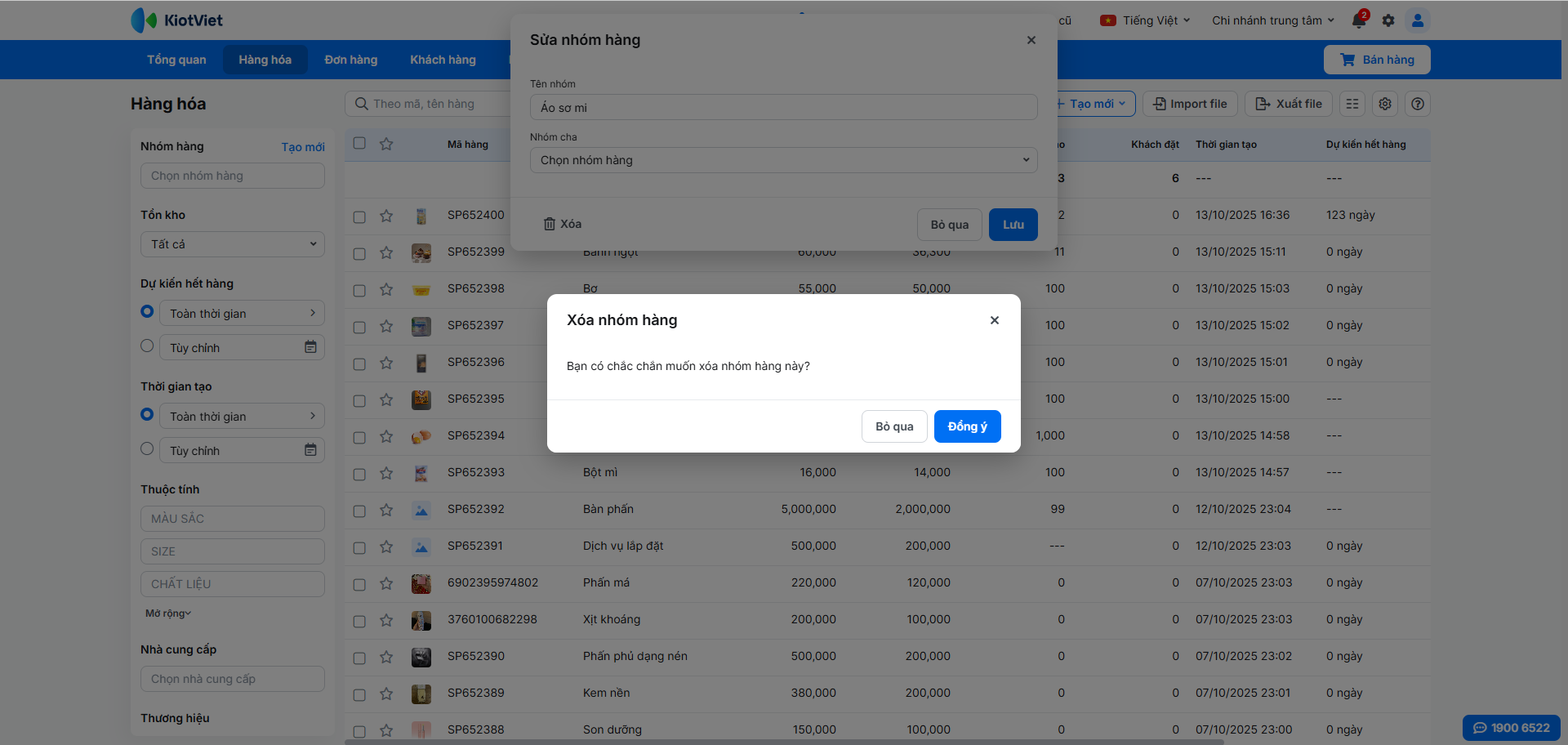The height and width of the screenshot is (745, 1568).
Task: Edit the Tên nhóm field containing Áo sơ mi
Action: point(784,107)
